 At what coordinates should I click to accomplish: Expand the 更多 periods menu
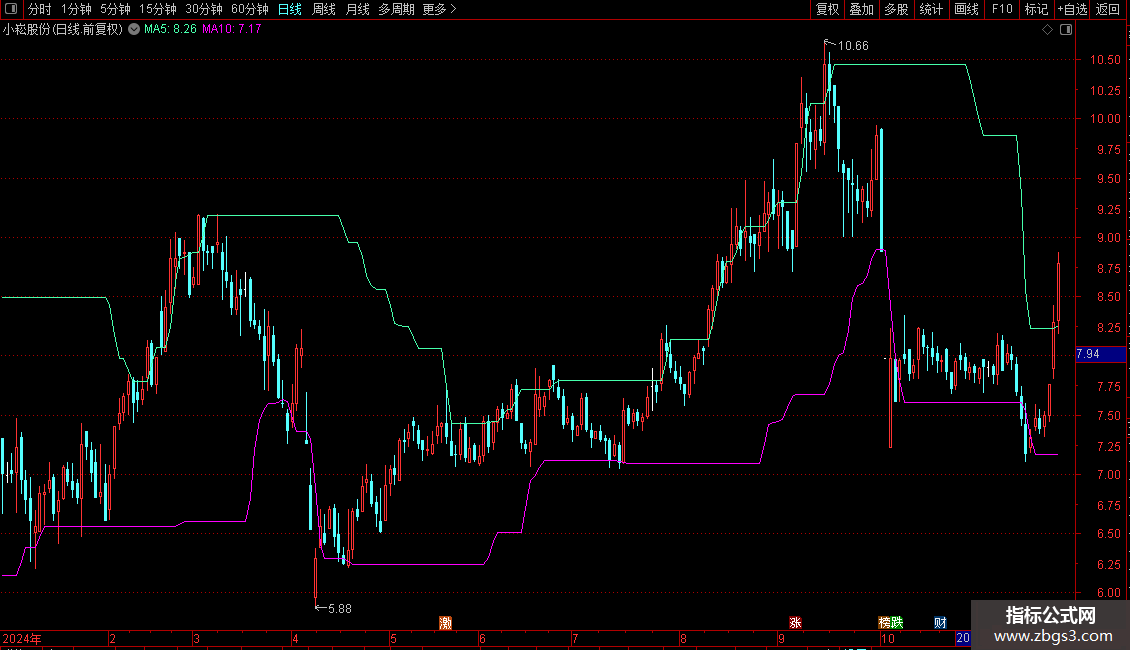click(x=440, y=9)
